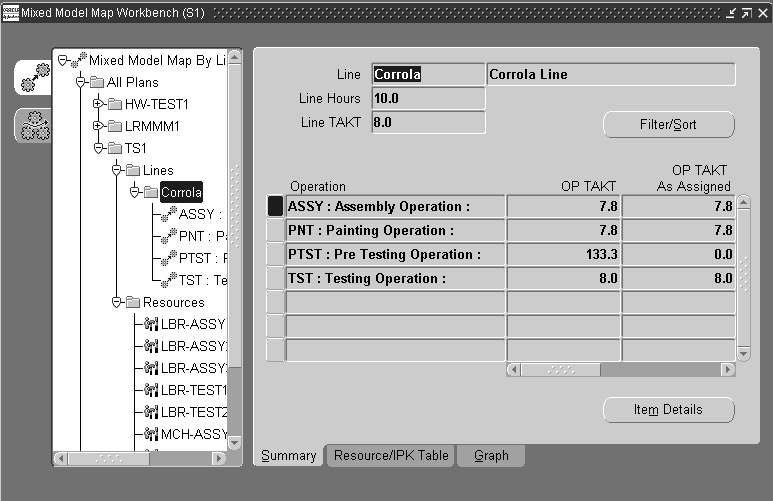Viewport: 773px width, 501px height.
Task: Click the LBR-TEST1 resource icon
Action: pos(151,390)
